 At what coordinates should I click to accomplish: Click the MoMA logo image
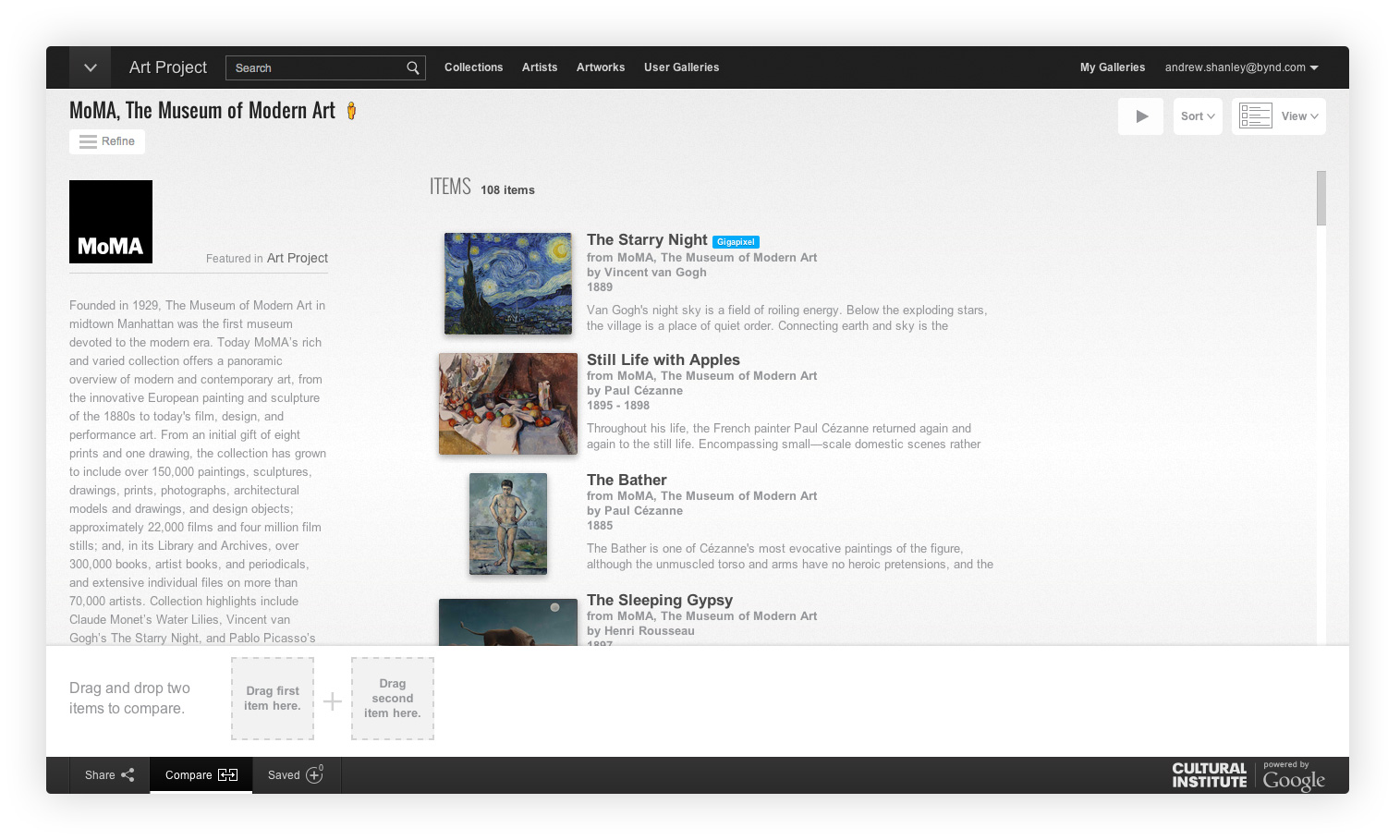click(x=111, y=222)
